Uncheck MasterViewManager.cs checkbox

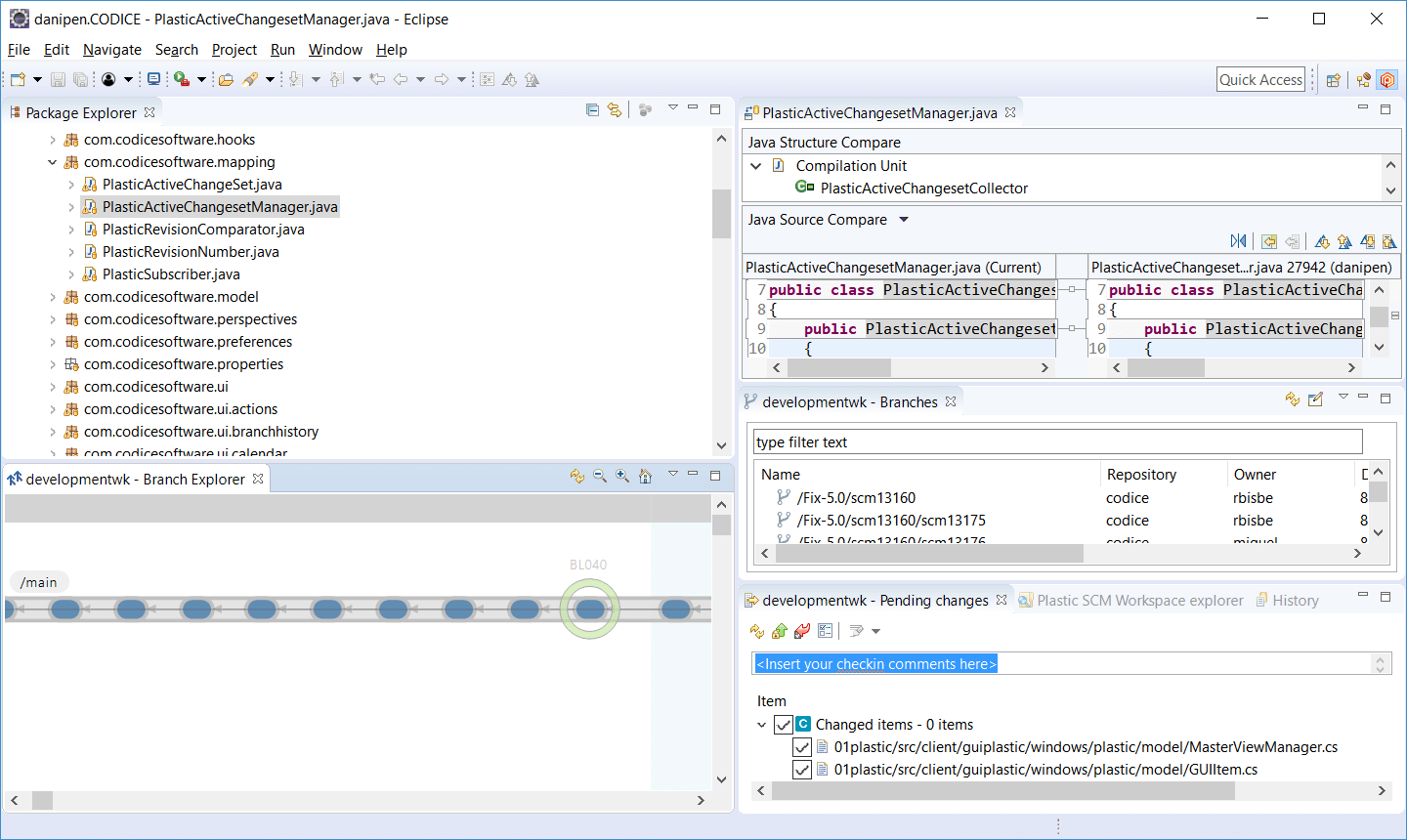[x=802, y=747]
